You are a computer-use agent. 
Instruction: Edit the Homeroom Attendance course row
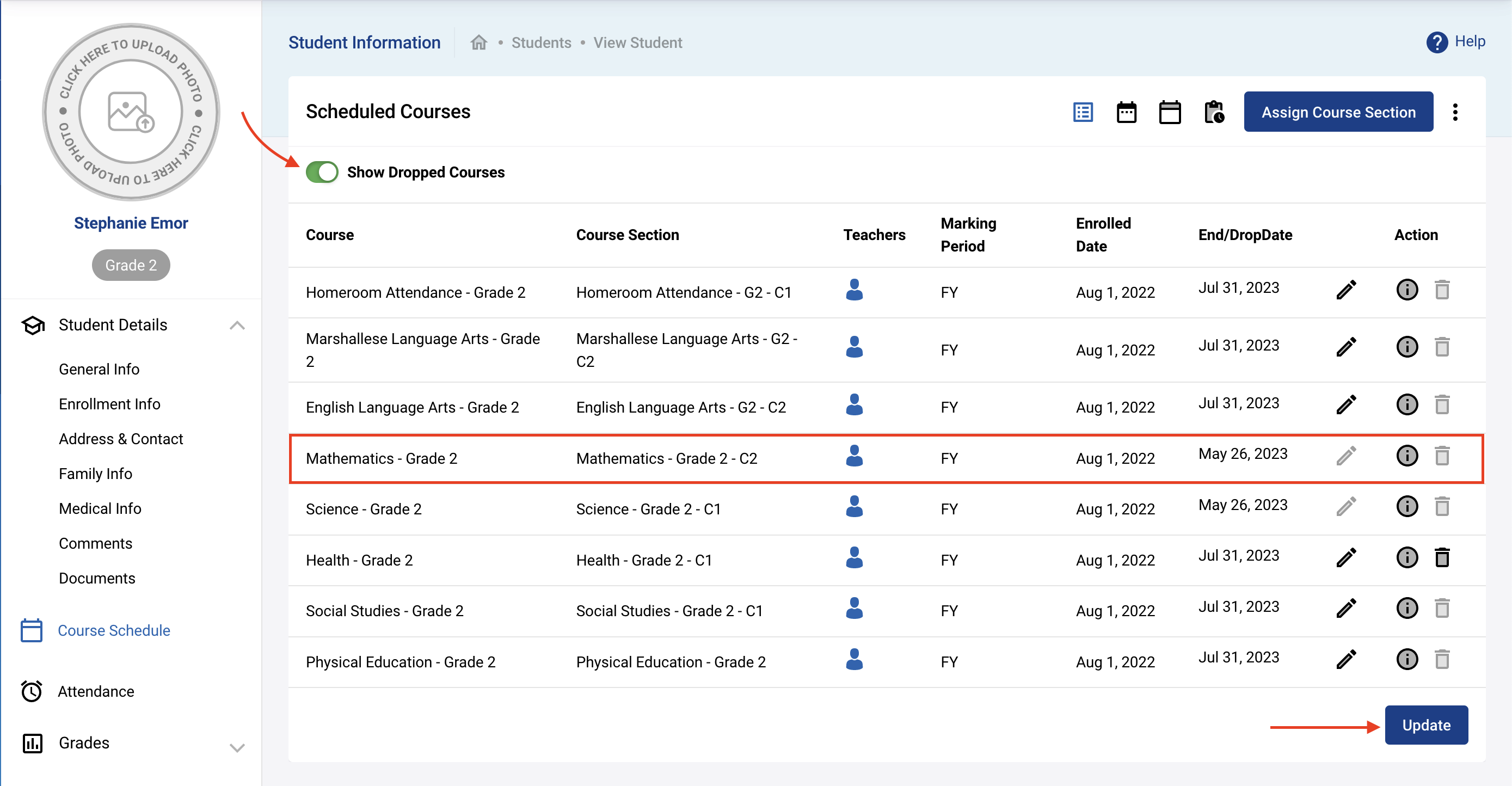click(x=1346, y=290)
